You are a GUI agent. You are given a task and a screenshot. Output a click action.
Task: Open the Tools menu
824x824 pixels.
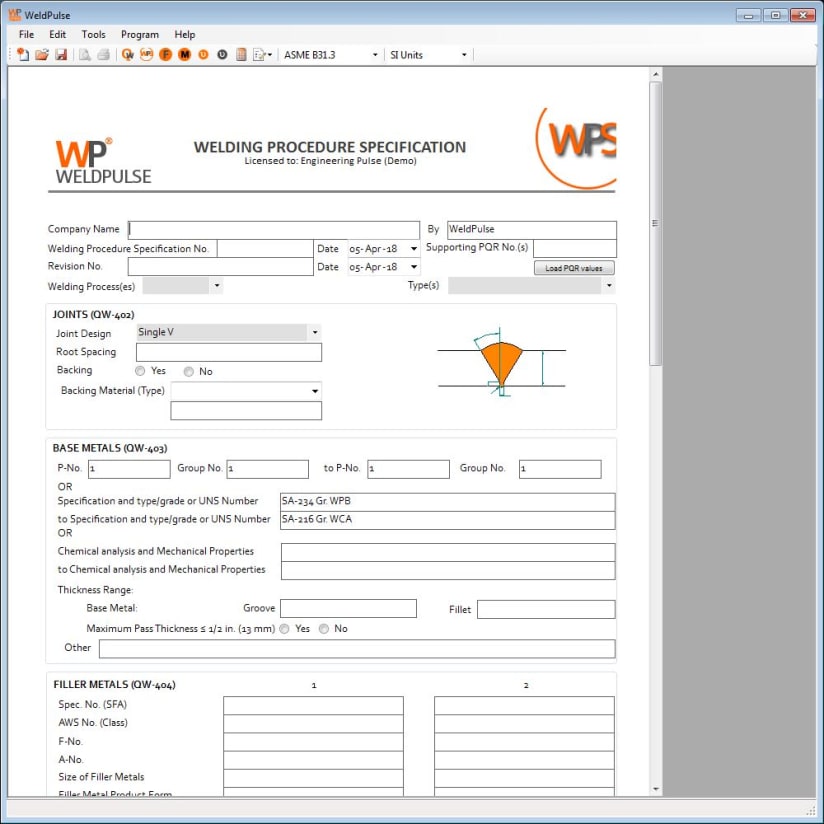pyautogui.click(x=94, y=35)
